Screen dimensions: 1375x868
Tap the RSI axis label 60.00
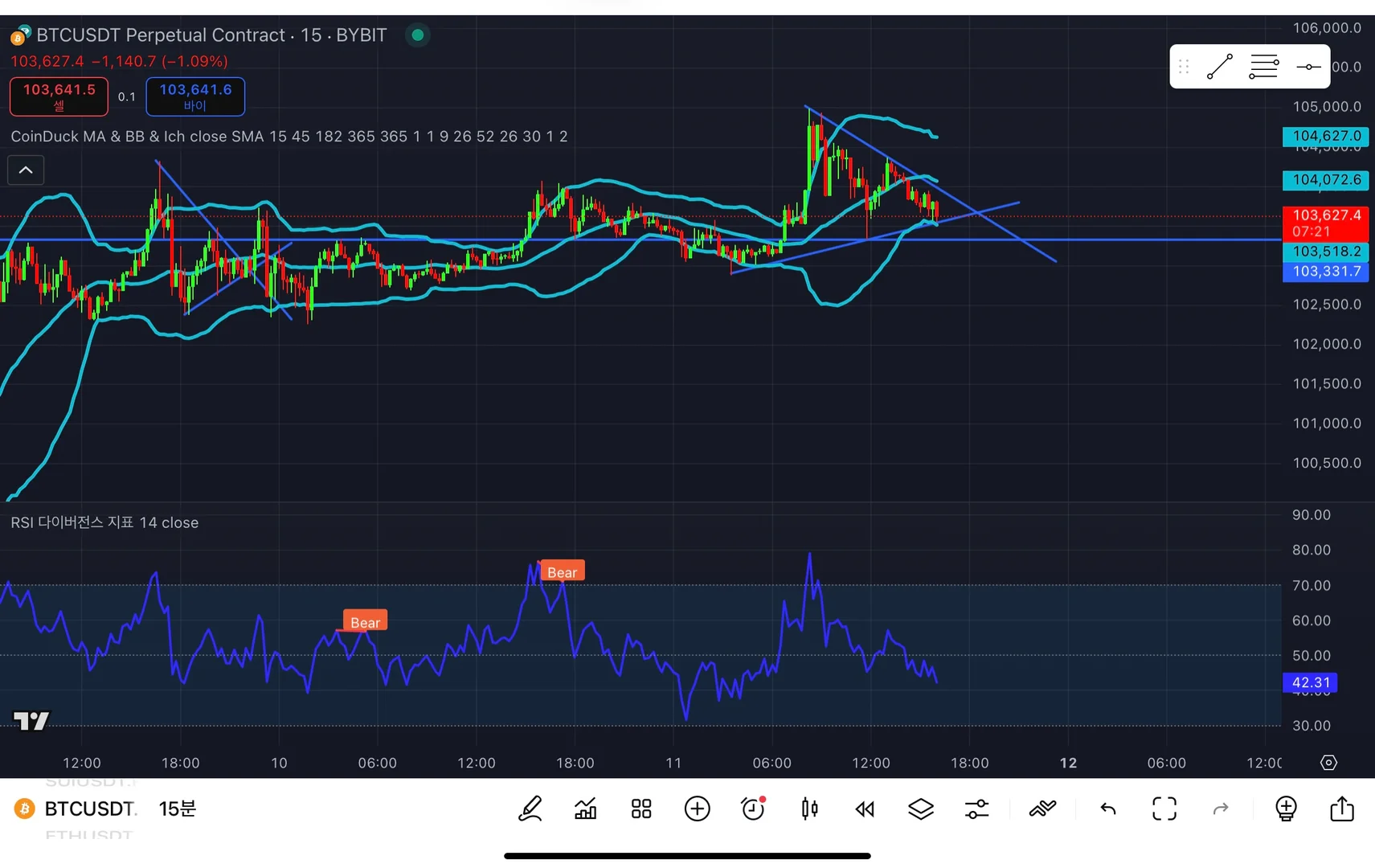pyautogui.click(x=1312, y=620)
